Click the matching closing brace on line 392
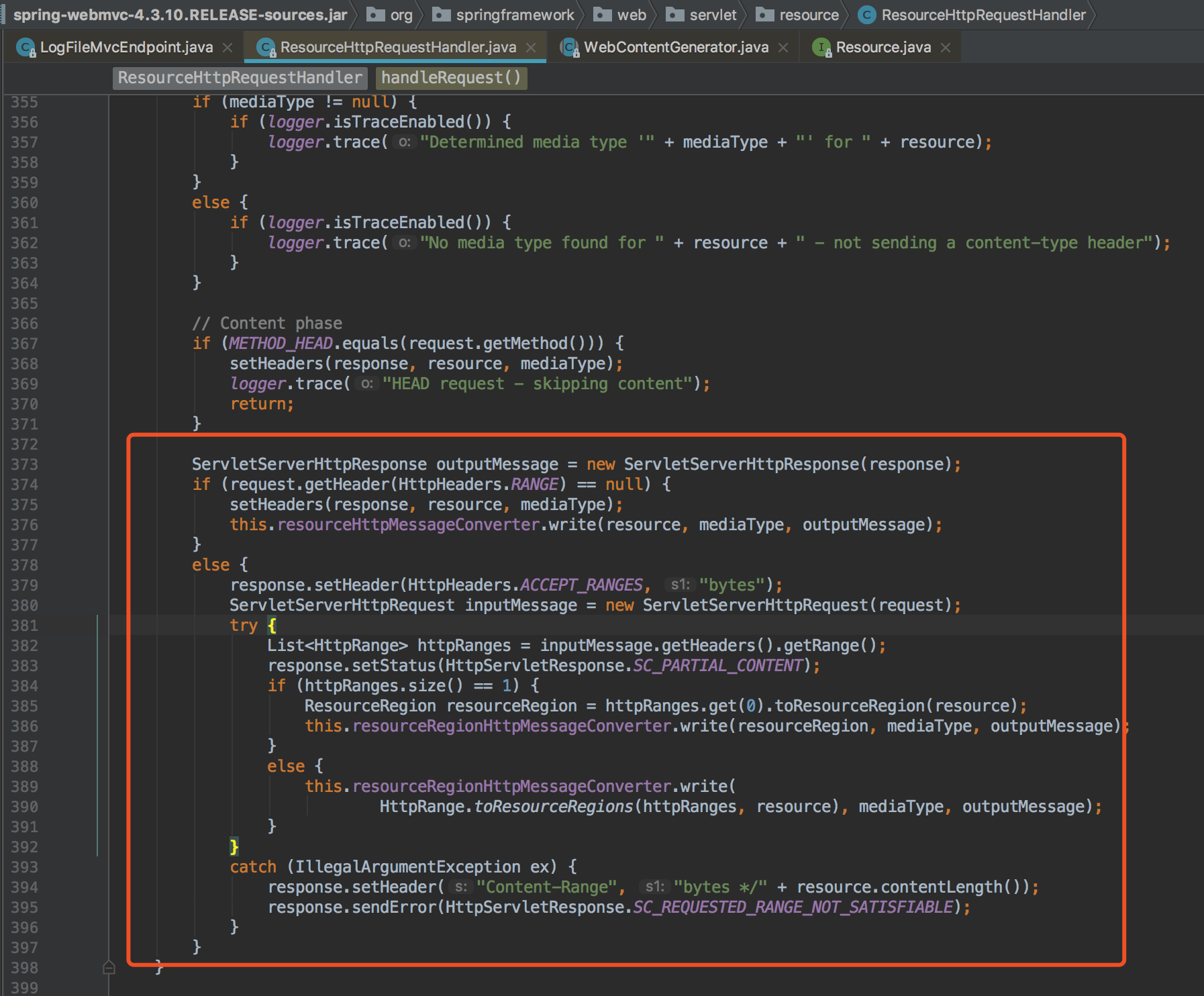This screenshot has height=996, width=1204. click(234, 846)
